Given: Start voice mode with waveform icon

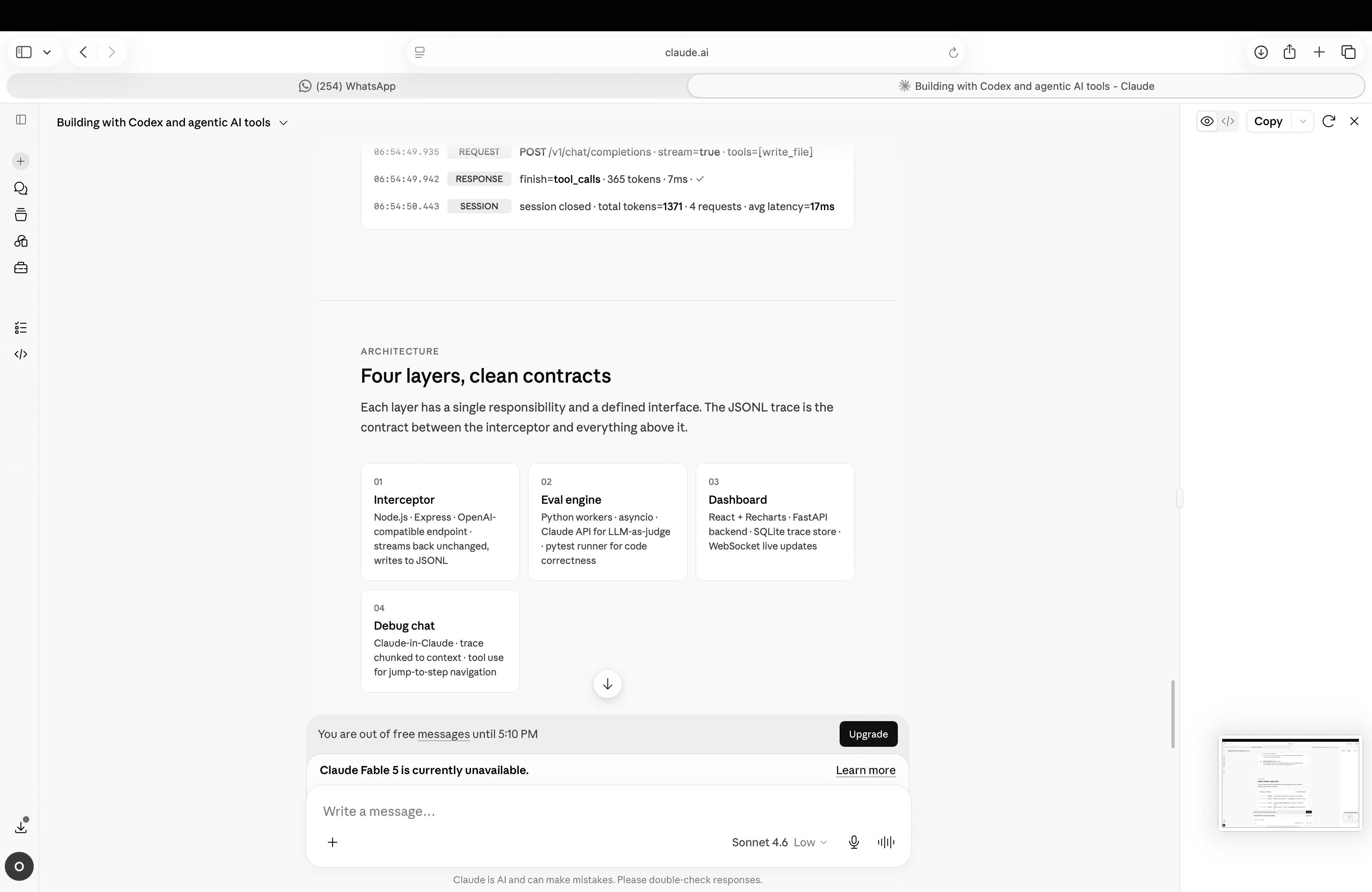Looking at the screenshot, I should pyautogui.click(x=886, y=842).
